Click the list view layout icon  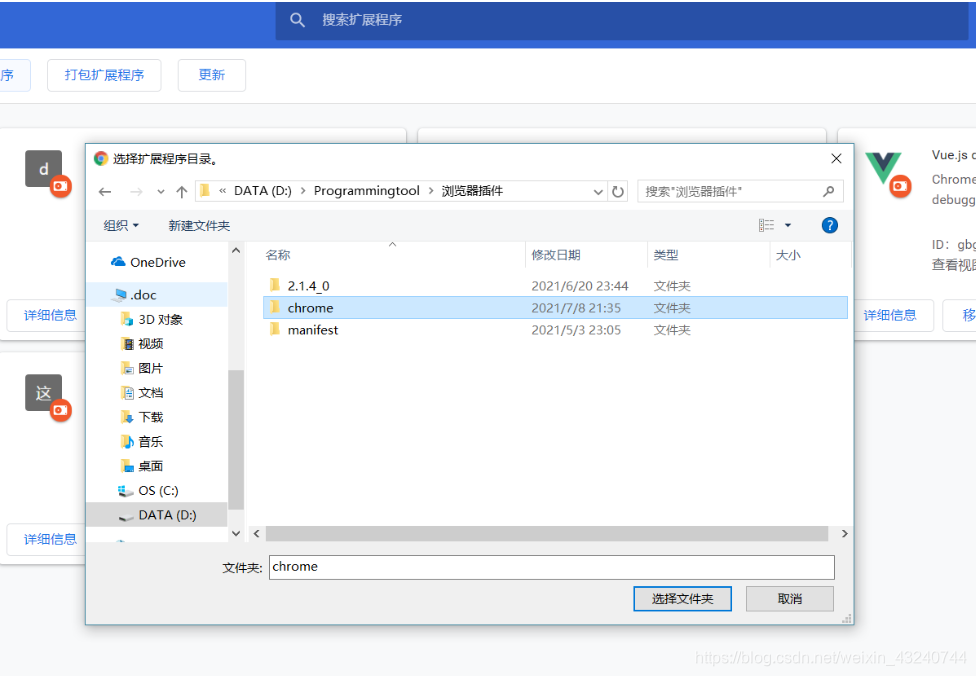pyautogui.click(x=764, y=225)
